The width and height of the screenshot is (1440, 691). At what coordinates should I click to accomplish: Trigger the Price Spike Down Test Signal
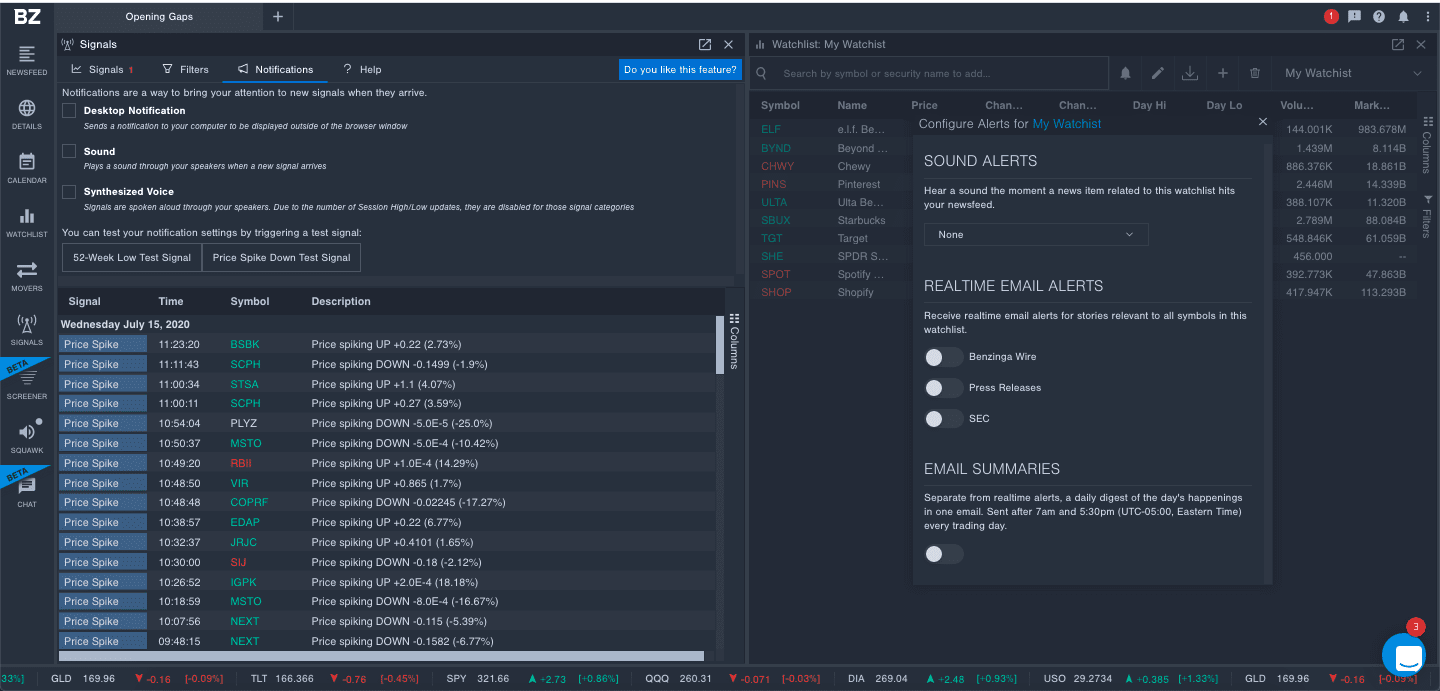pos(281,257)
